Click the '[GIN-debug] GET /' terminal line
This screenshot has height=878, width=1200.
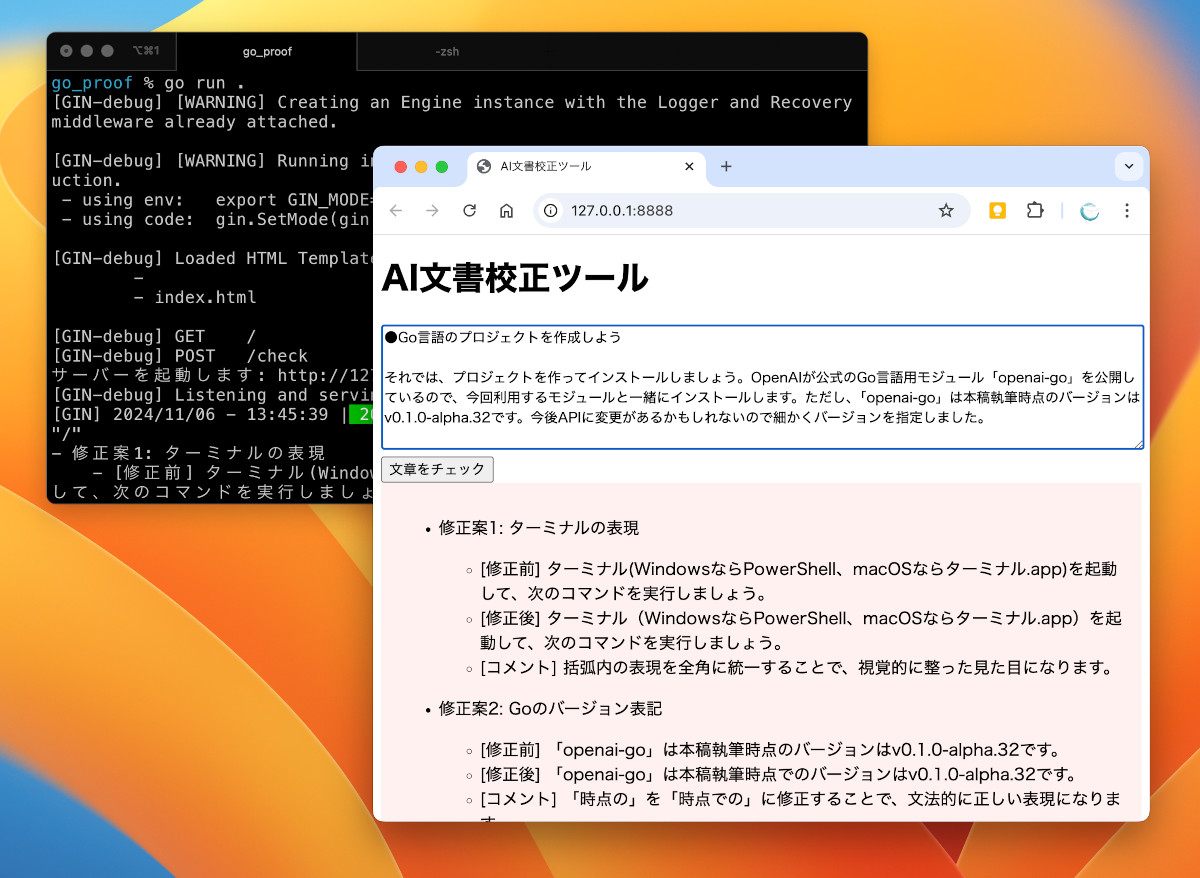coord(154,337)
